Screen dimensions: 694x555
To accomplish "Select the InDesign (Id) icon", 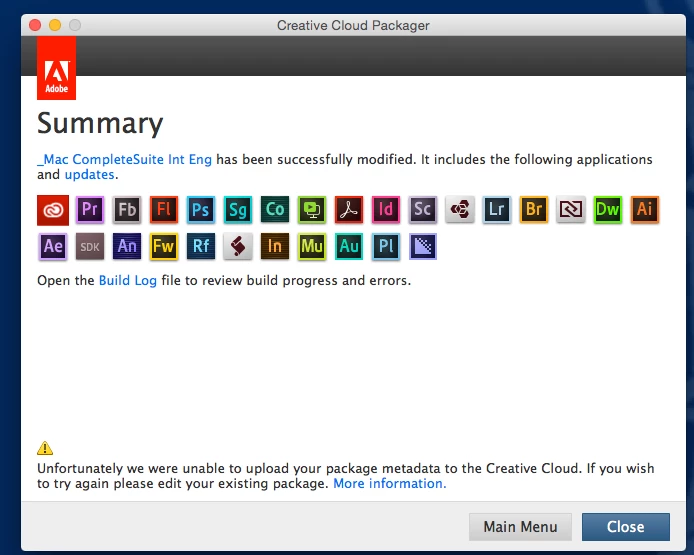I will tap(386, 209).
